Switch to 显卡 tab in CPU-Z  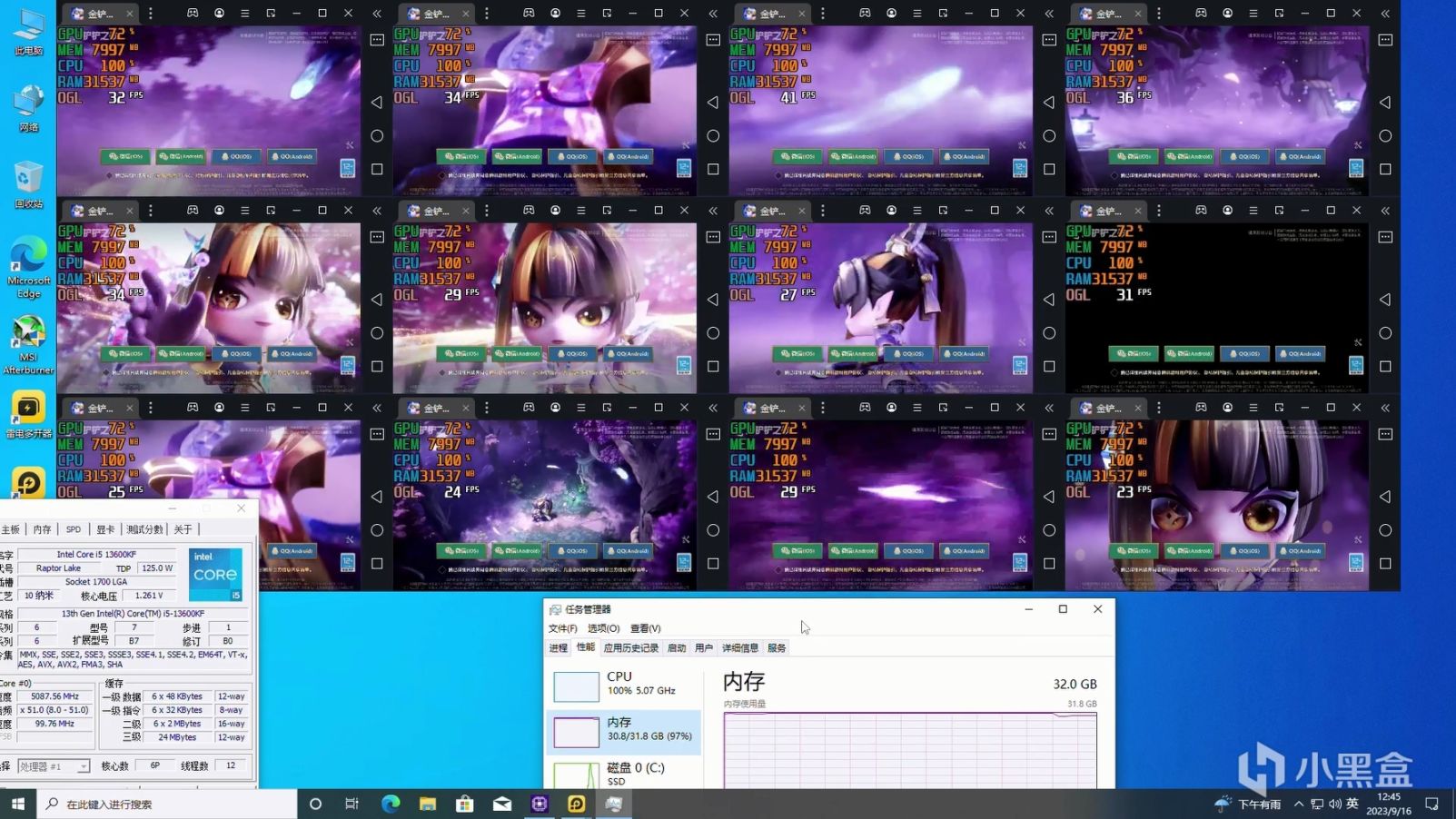coord(105,529)
